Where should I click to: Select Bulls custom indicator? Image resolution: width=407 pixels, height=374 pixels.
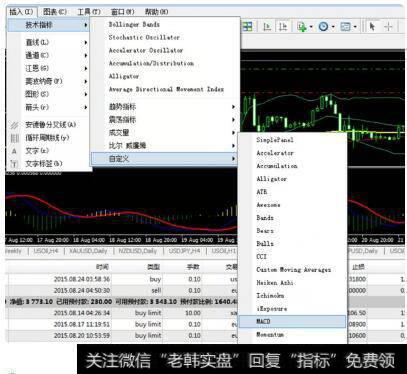pyautogui.click(x=292, y=244)
